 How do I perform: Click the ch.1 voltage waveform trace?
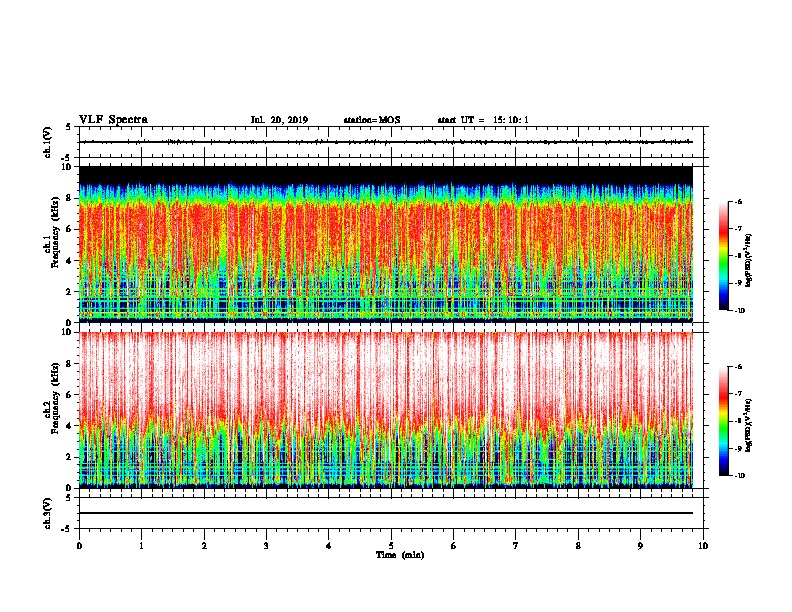(386, 142)
